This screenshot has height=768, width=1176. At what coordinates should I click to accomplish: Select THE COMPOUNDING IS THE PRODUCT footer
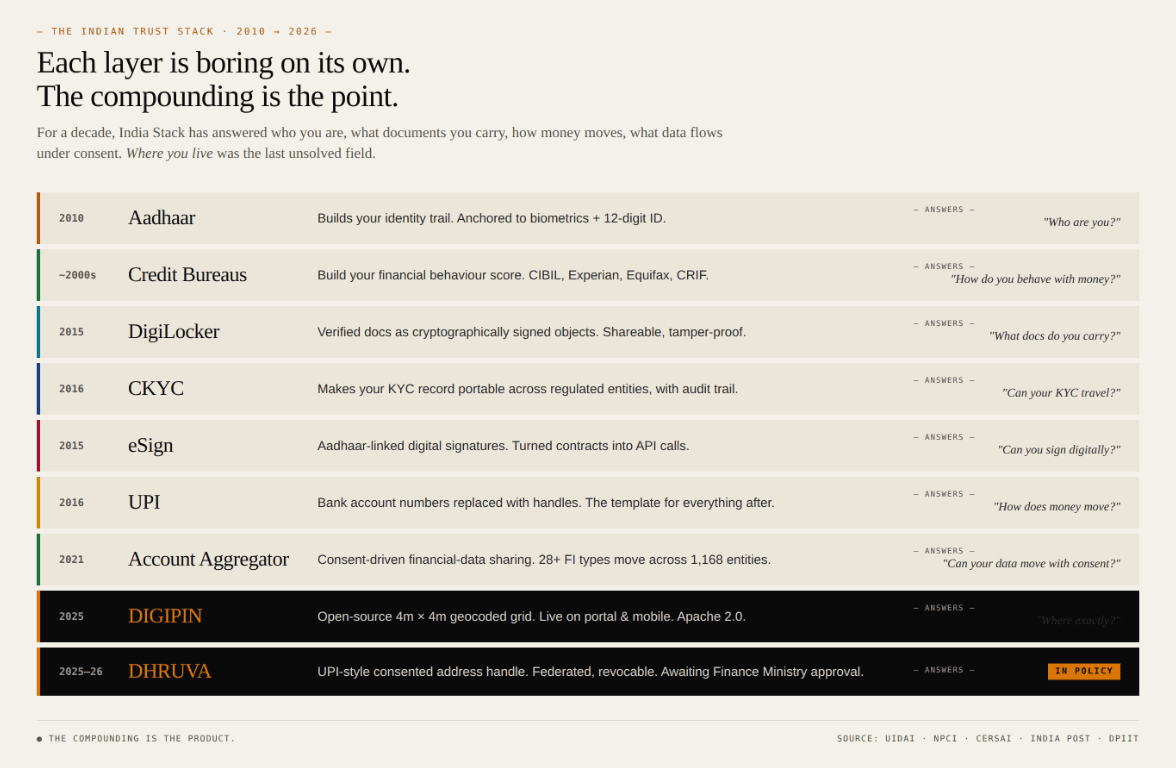(136, 739)
